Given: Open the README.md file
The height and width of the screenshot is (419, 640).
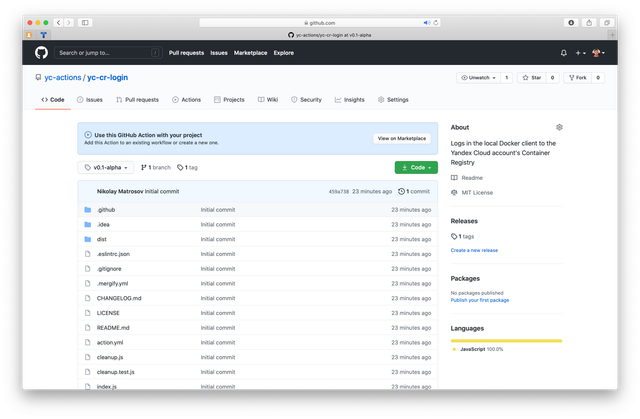Looking at the screenshot, I should click(x=113, y=327).
